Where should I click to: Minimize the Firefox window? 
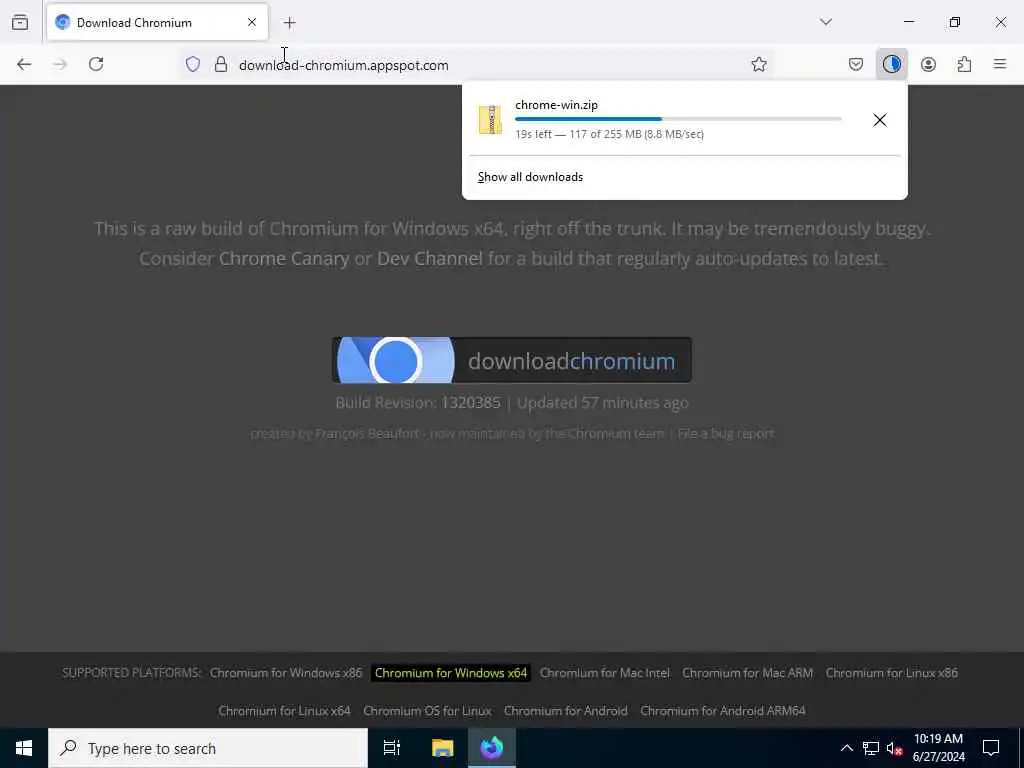[x=908, y=22]
